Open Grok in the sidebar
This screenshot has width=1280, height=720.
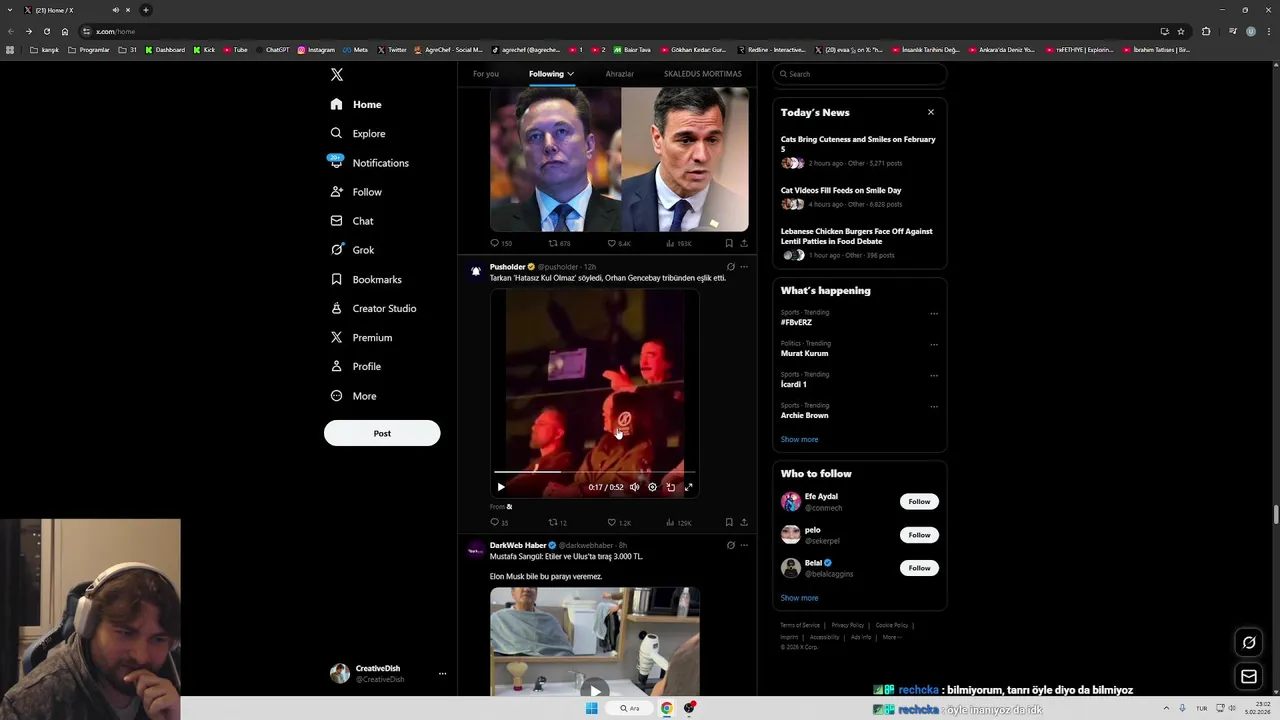(352, 250)
